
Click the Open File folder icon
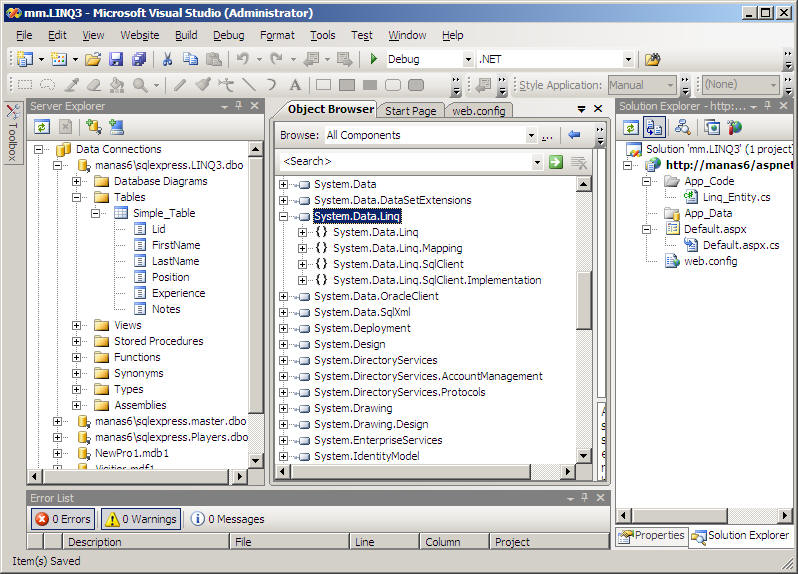tap(93, 60)
